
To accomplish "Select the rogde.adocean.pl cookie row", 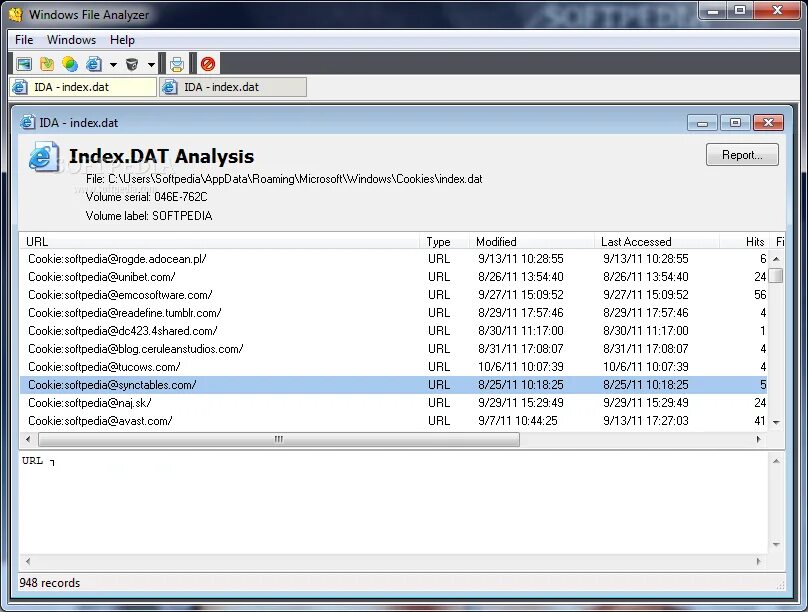I will coord(394,259).
